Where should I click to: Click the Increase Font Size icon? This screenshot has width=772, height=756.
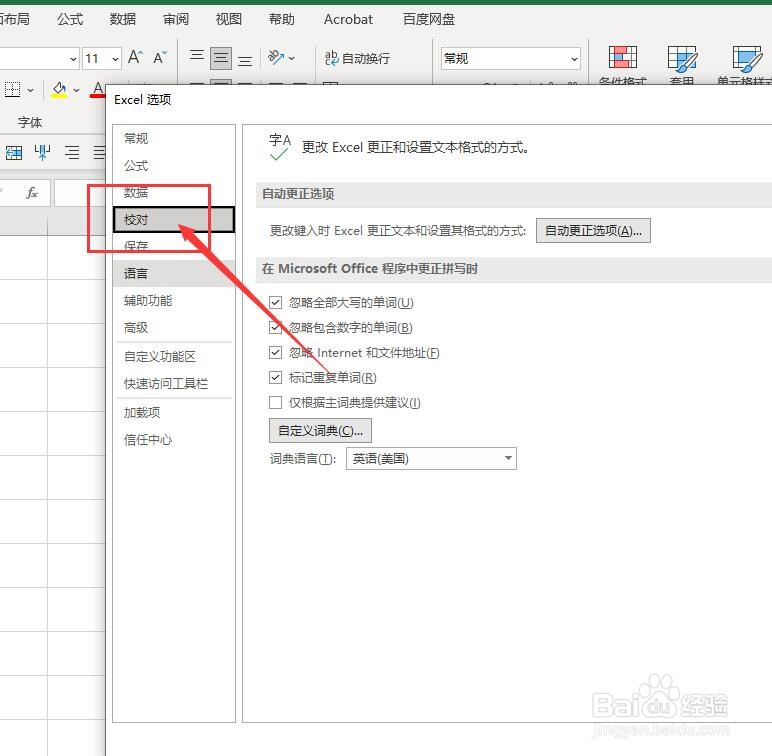(135, 58)
